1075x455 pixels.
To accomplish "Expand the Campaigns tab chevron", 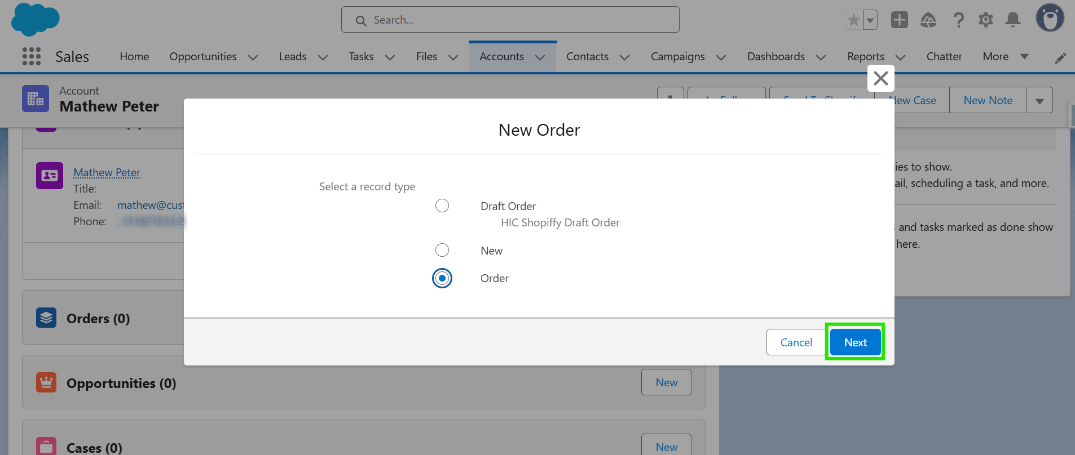I will tap(721, 58).
